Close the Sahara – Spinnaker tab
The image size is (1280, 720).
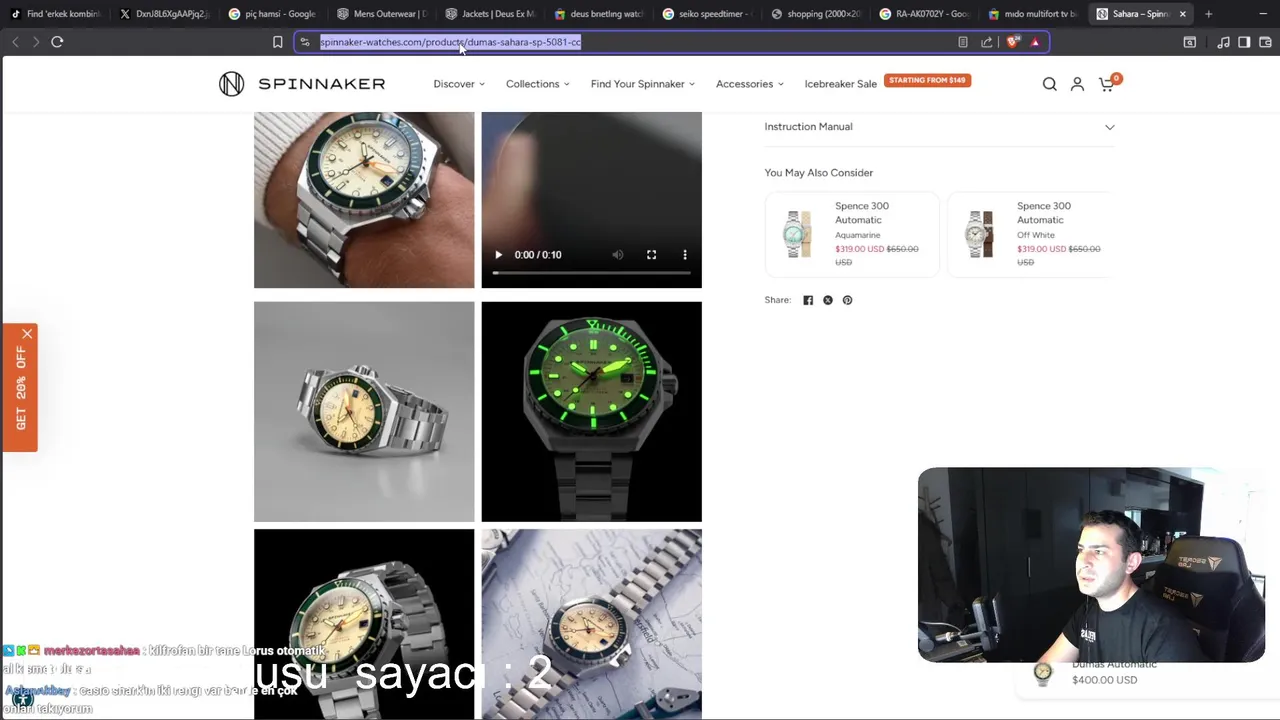[x=1182, y=14]
